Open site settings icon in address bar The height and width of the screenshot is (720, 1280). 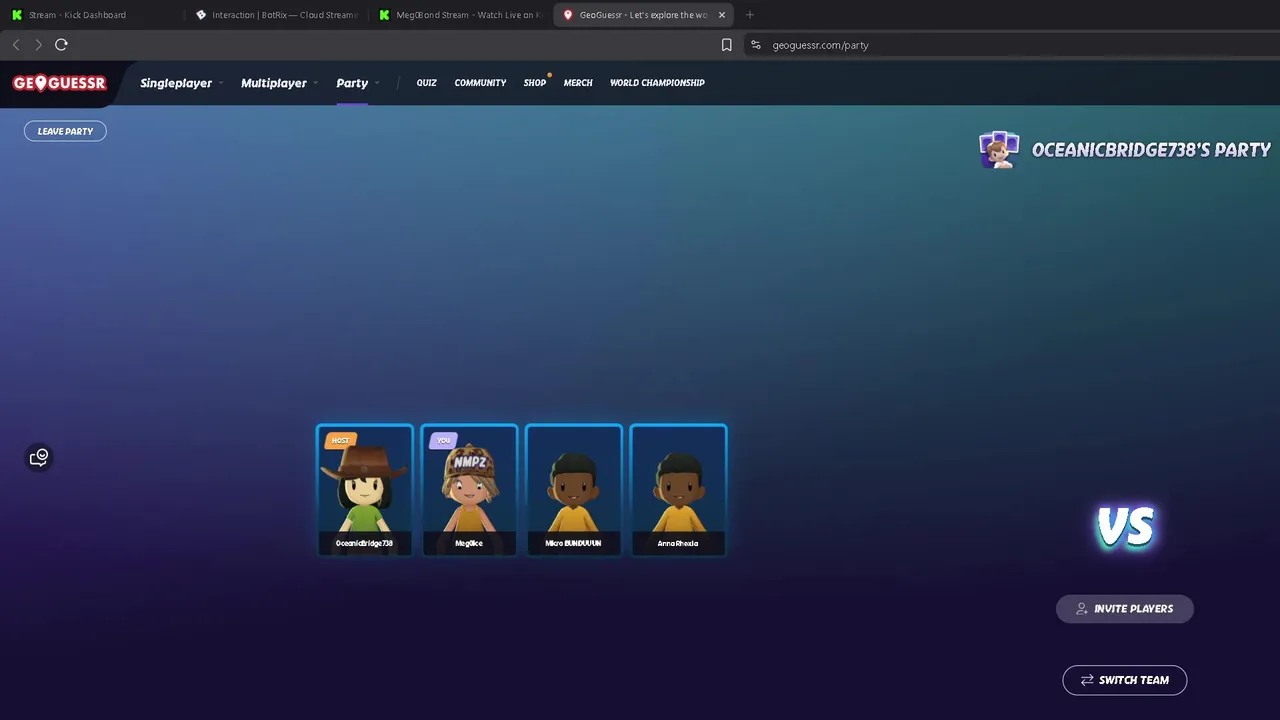(755, 45)
